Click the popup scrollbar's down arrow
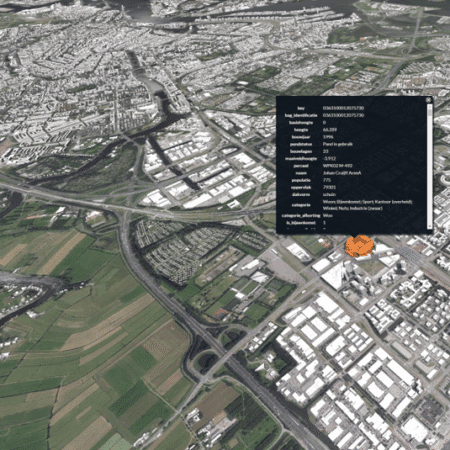Viewport: 450px width, 450px height. pos(430,227)
